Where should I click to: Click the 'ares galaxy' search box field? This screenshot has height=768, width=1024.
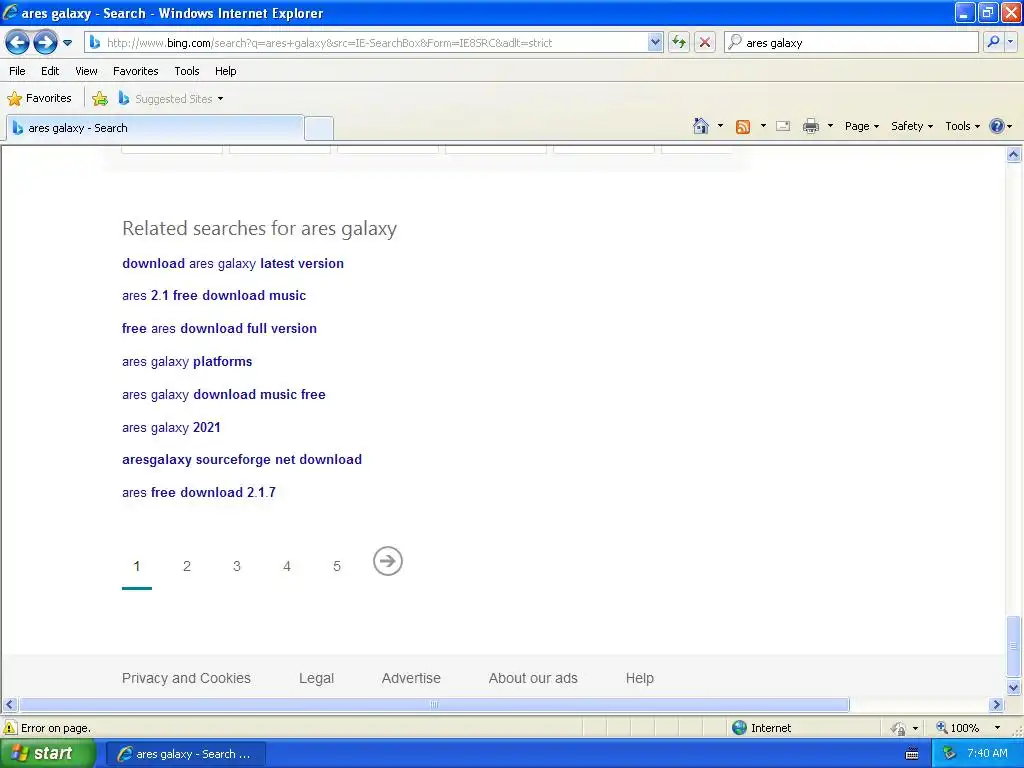pos(852,43)
